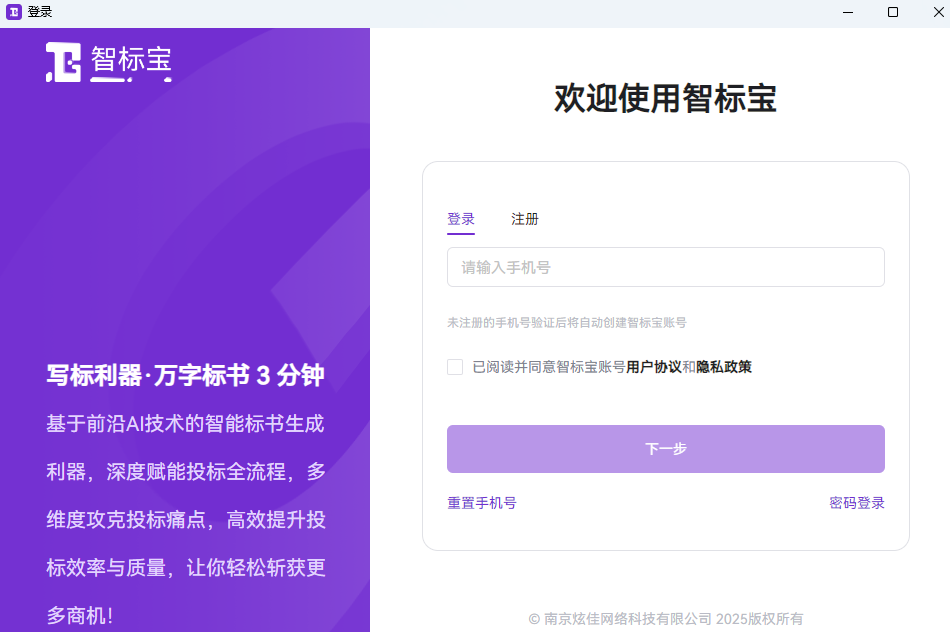Click the 重置手机号 link

coord(481,503)
